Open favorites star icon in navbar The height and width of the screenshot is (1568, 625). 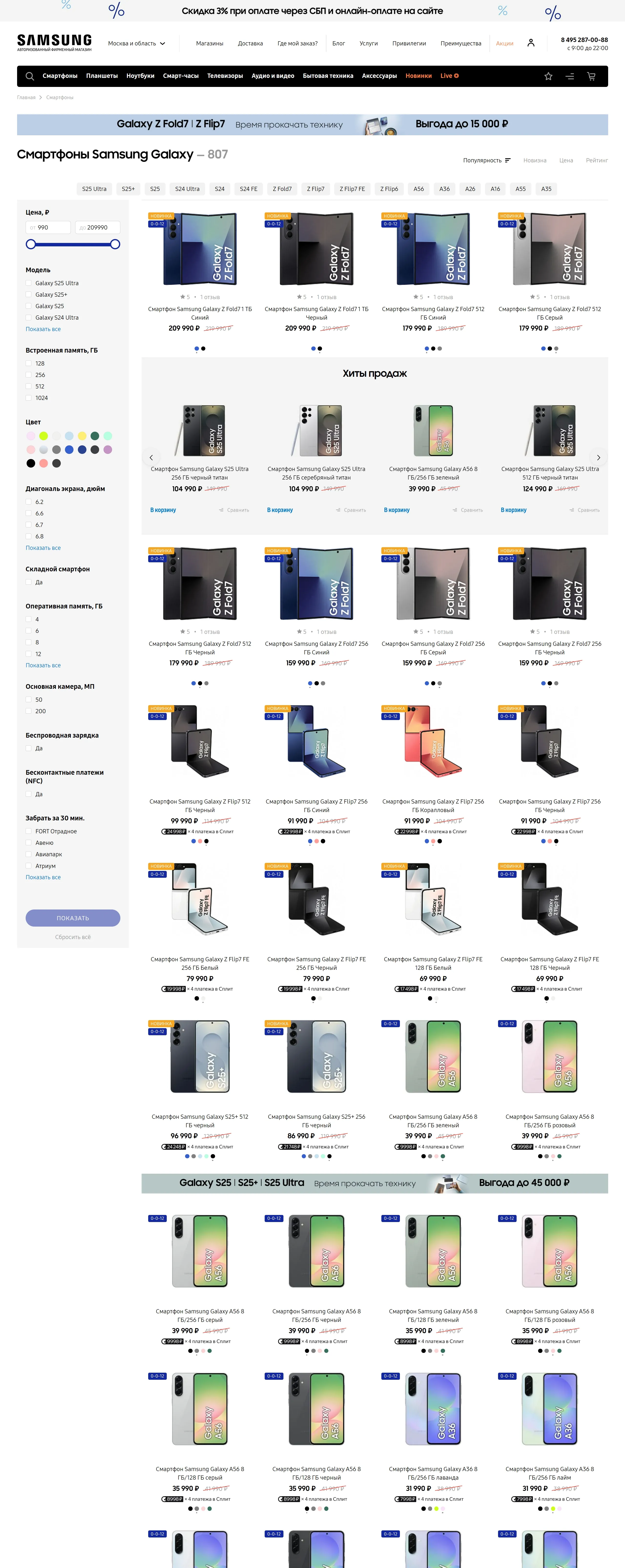click(548, 76)
